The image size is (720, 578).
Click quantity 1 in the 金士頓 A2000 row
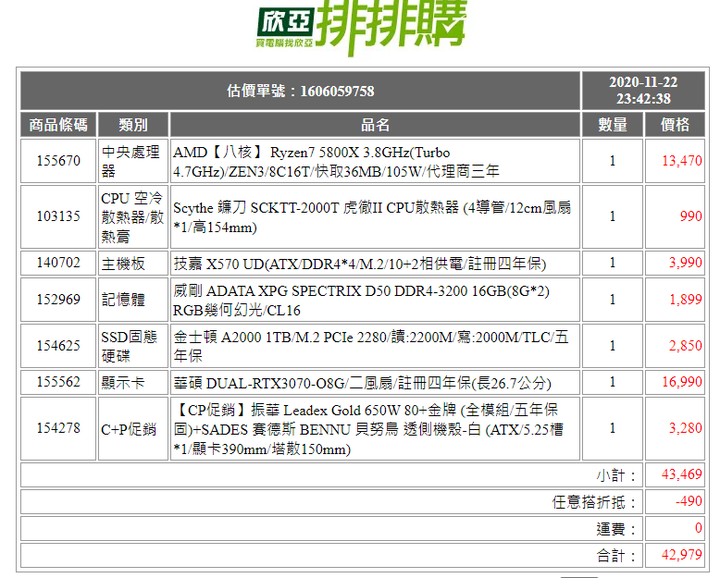click(x=612, y=345)
